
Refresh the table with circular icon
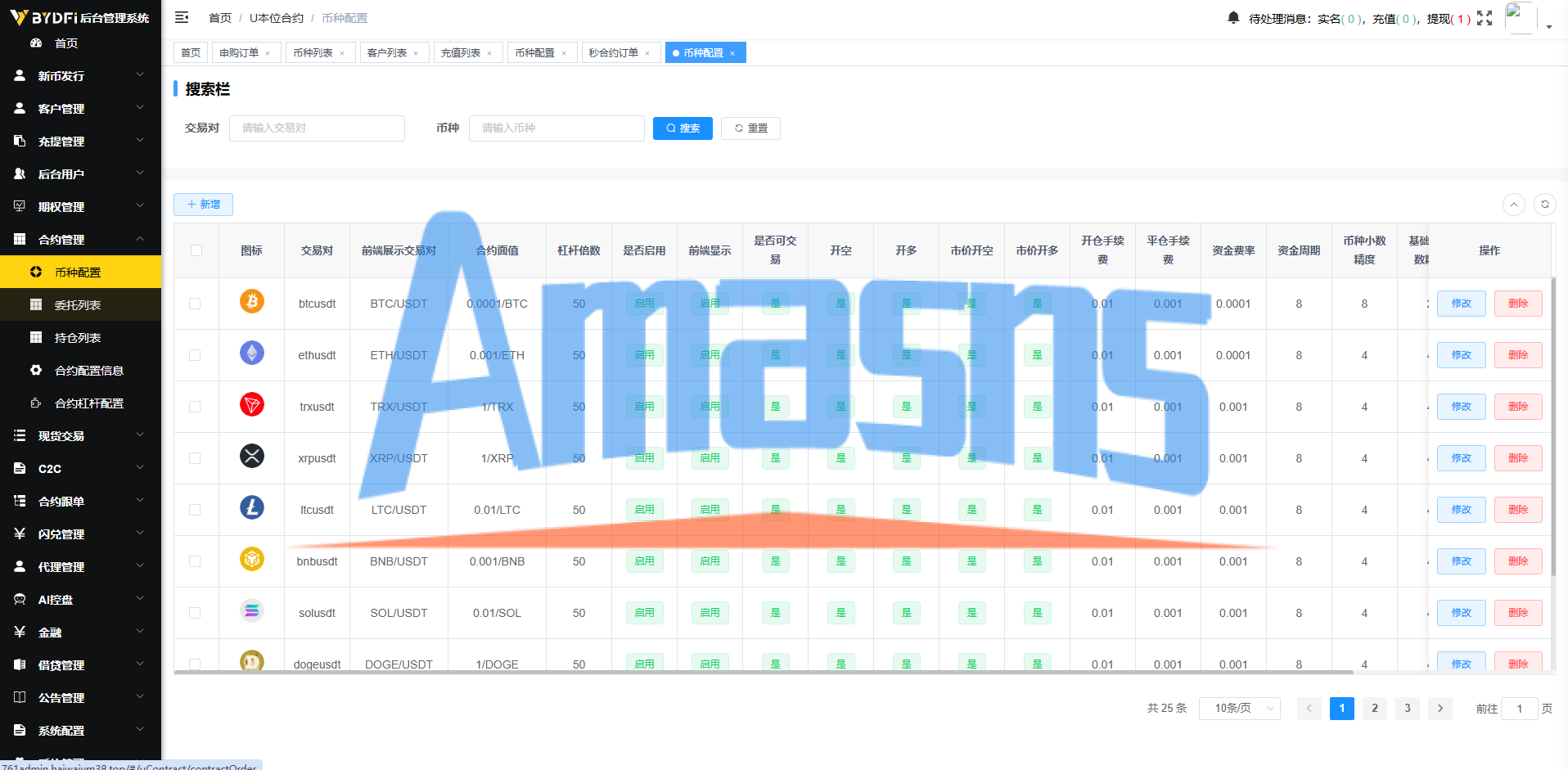[x=1545, y=205]
